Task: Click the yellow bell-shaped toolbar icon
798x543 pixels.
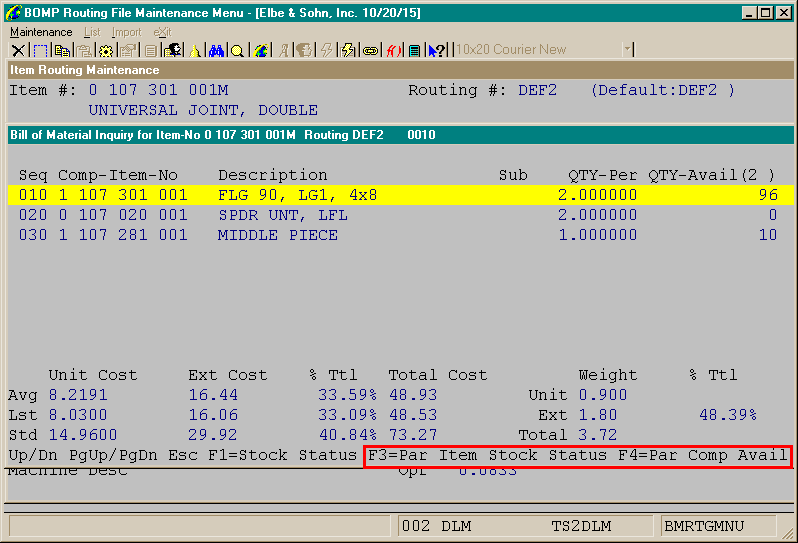Action: 194,50
